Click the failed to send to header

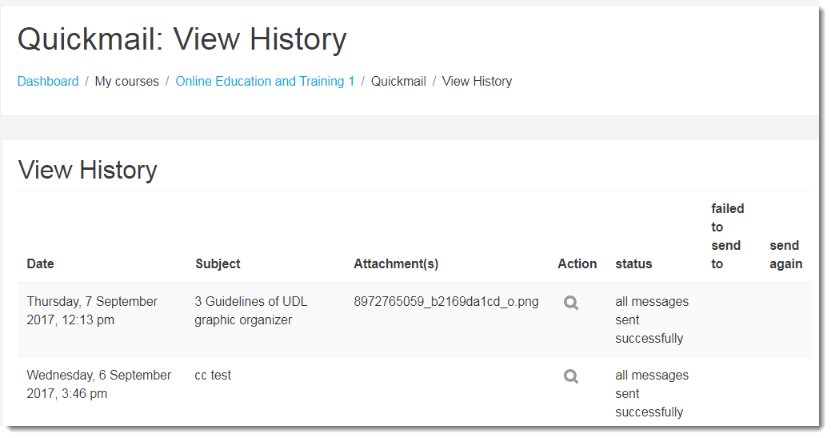click(727, 236)
